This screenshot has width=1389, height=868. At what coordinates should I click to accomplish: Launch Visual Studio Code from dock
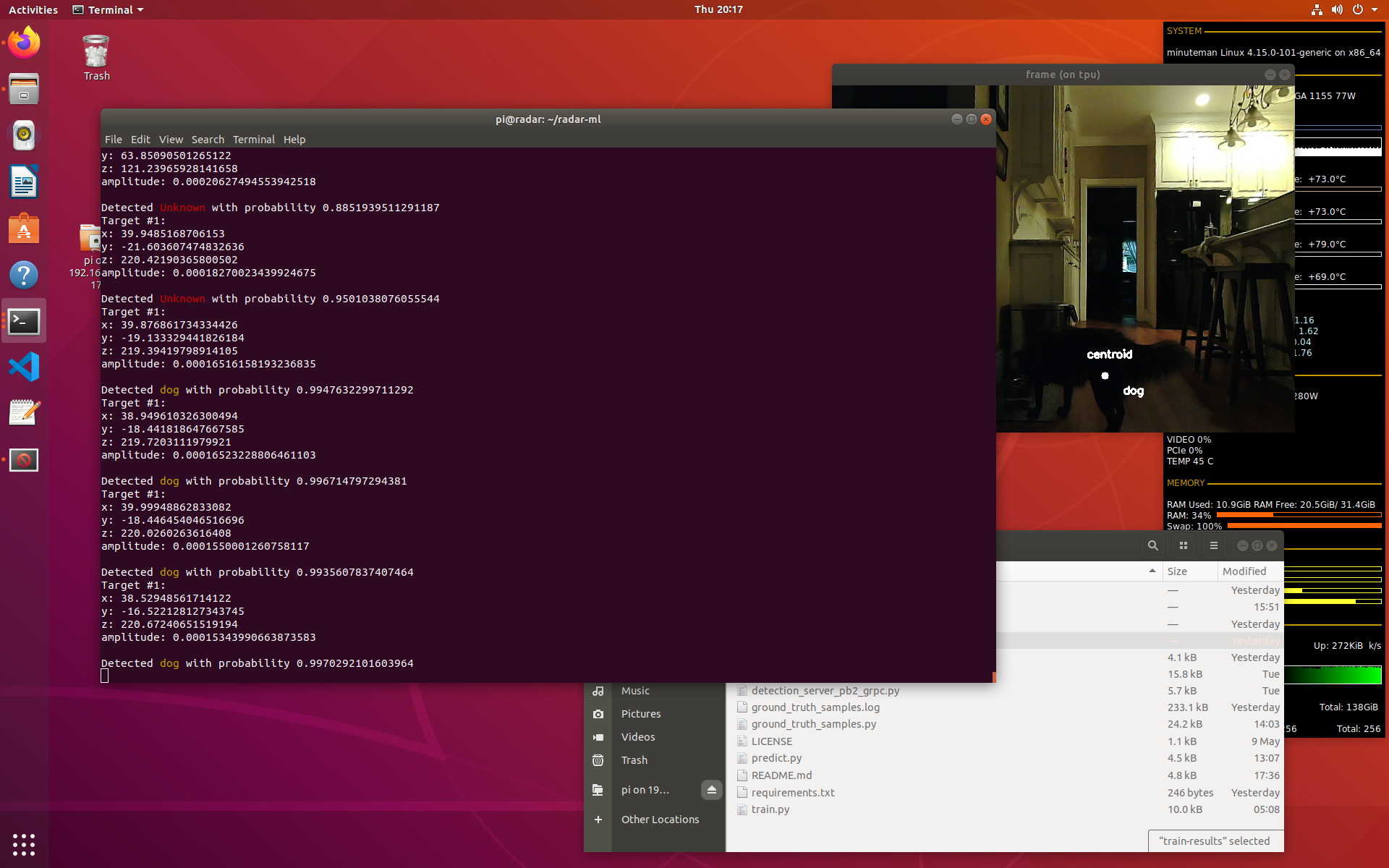(24, 367)
